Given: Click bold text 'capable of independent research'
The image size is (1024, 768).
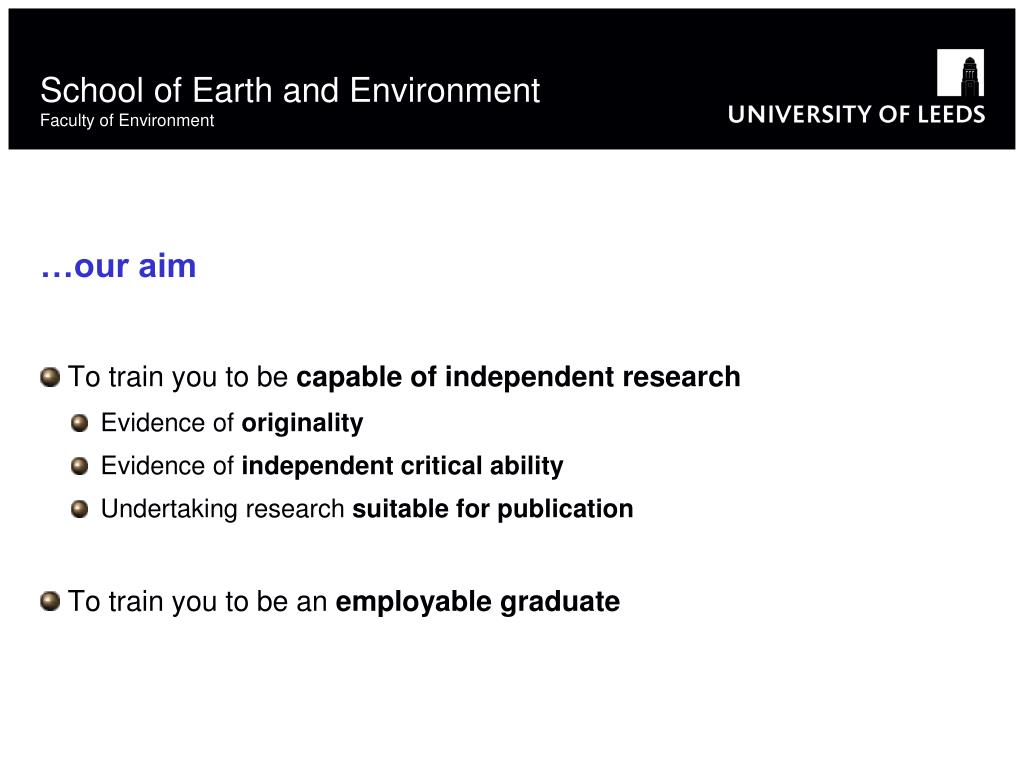Looking at the screenshot, I should tap(519, 377).
